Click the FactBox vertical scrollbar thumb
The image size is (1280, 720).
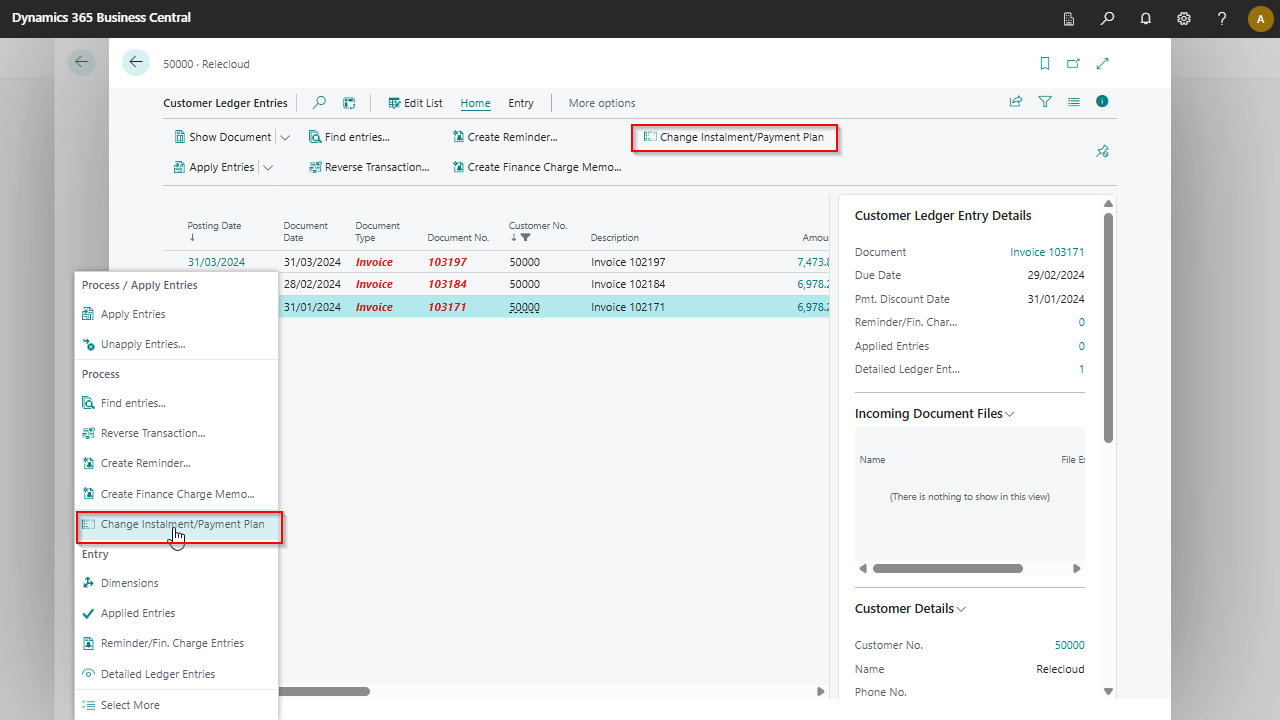tap(1108, 327)
